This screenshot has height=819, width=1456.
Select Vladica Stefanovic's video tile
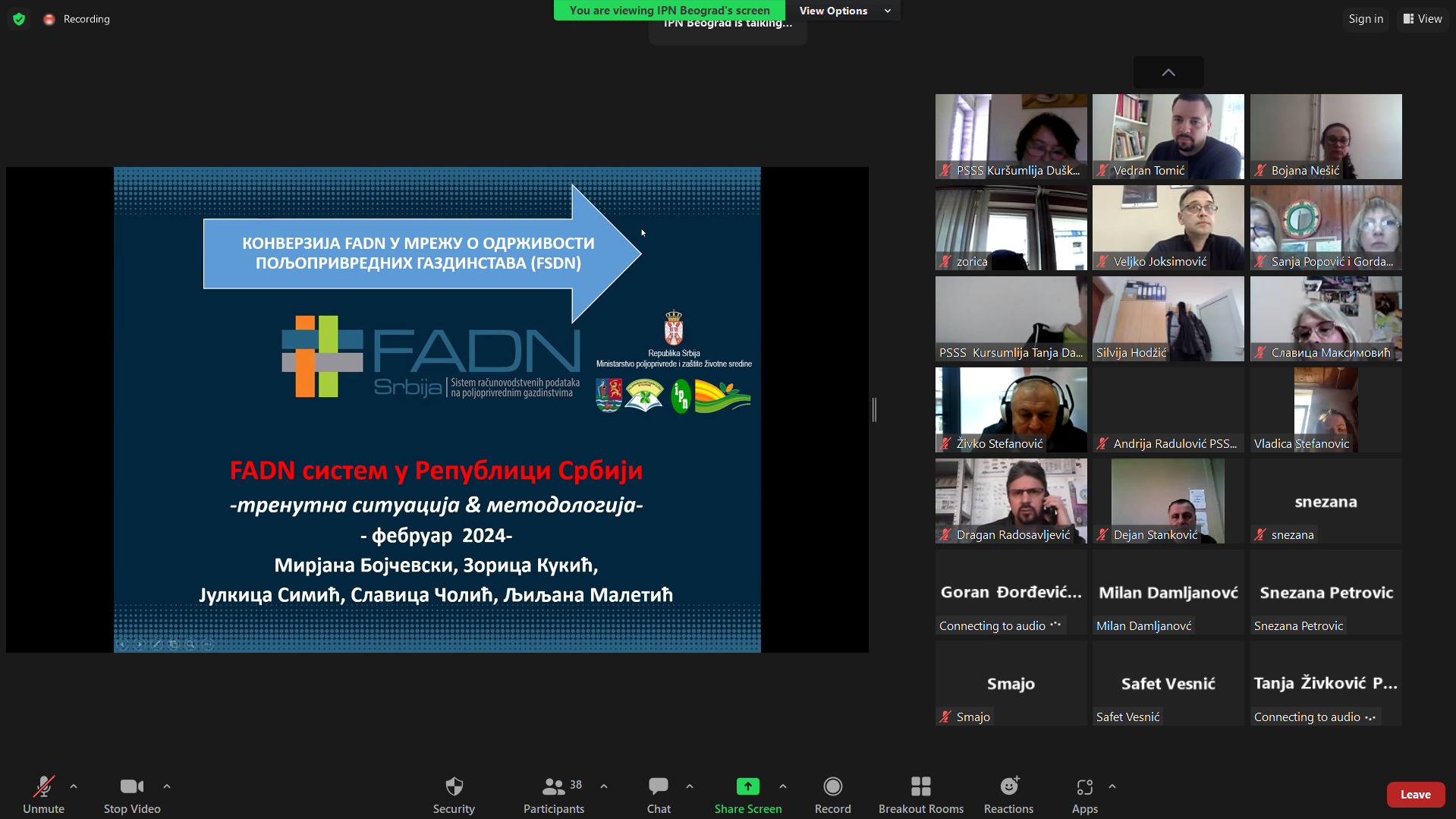click(x=1326, y=410)
